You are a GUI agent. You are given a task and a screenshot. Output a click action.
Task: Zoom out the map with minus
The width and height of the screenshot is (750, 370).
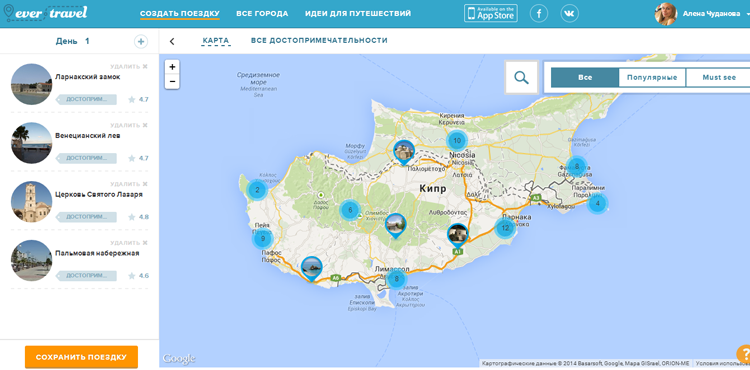pos(172,82)
